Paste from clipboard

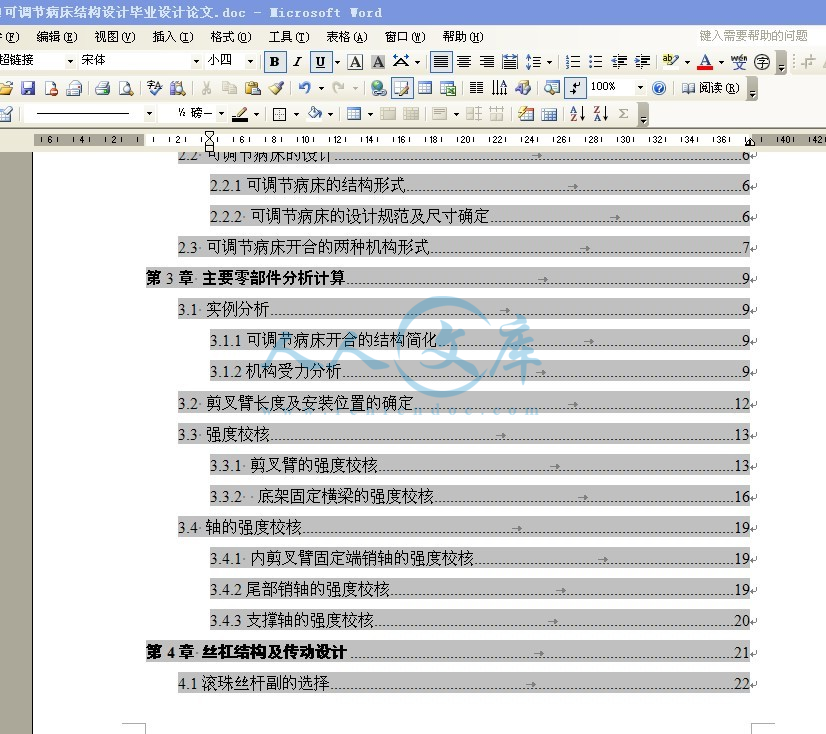pos(253,88)
